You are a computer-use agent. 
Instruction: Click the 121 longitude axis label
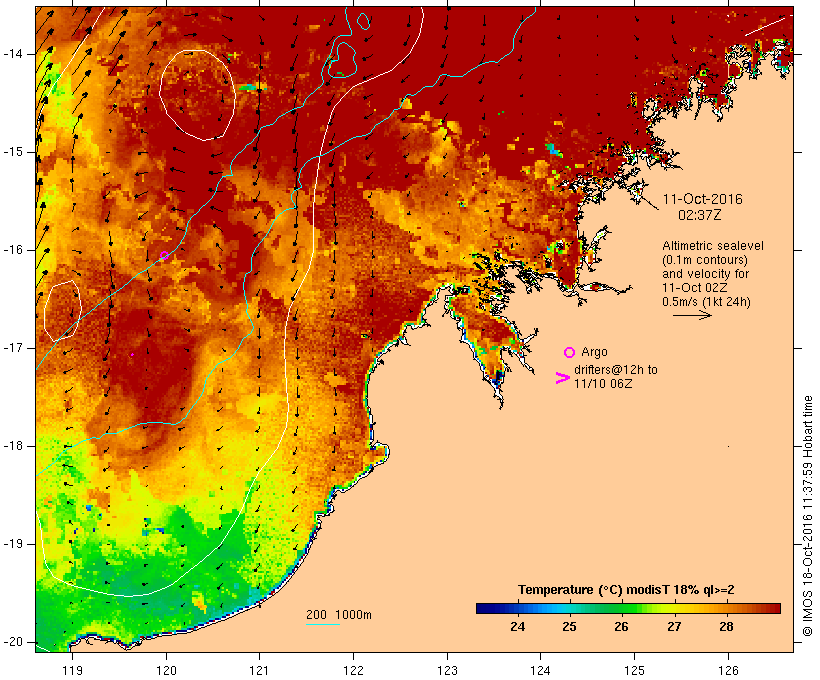(x=259, y=671)
